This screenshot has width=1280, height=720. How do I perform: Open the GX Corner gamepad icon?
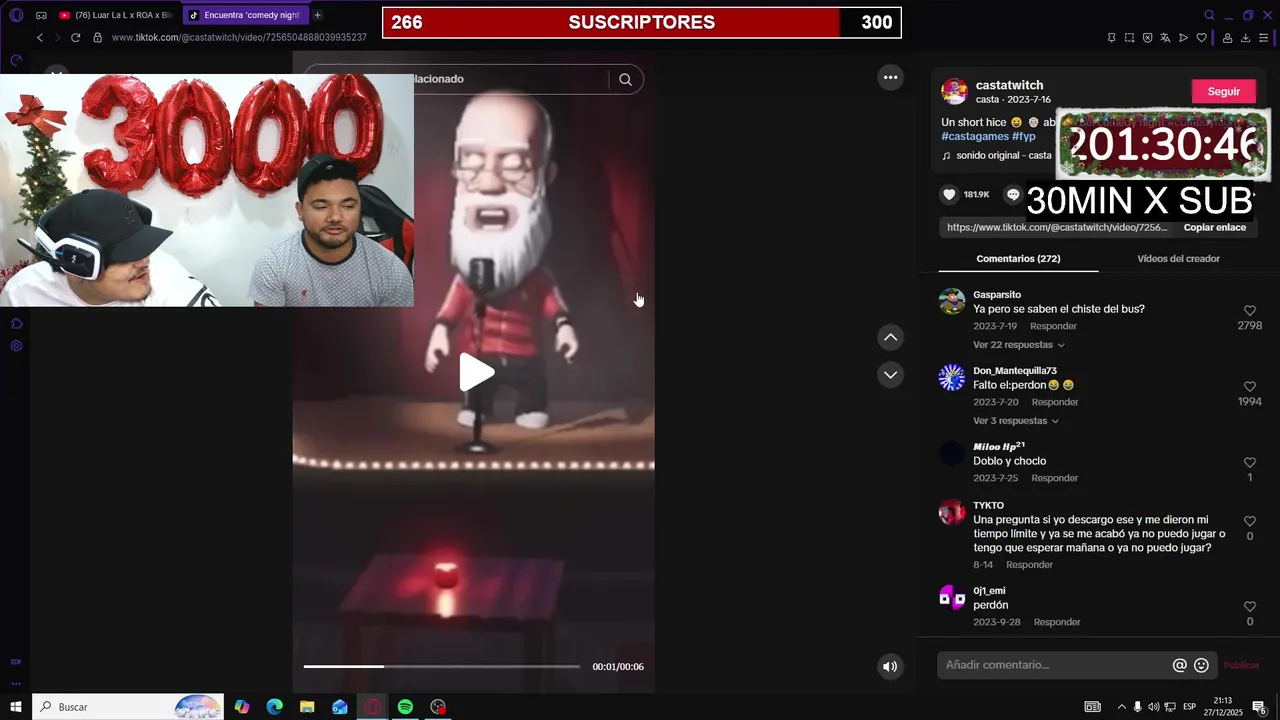point(41,15)
